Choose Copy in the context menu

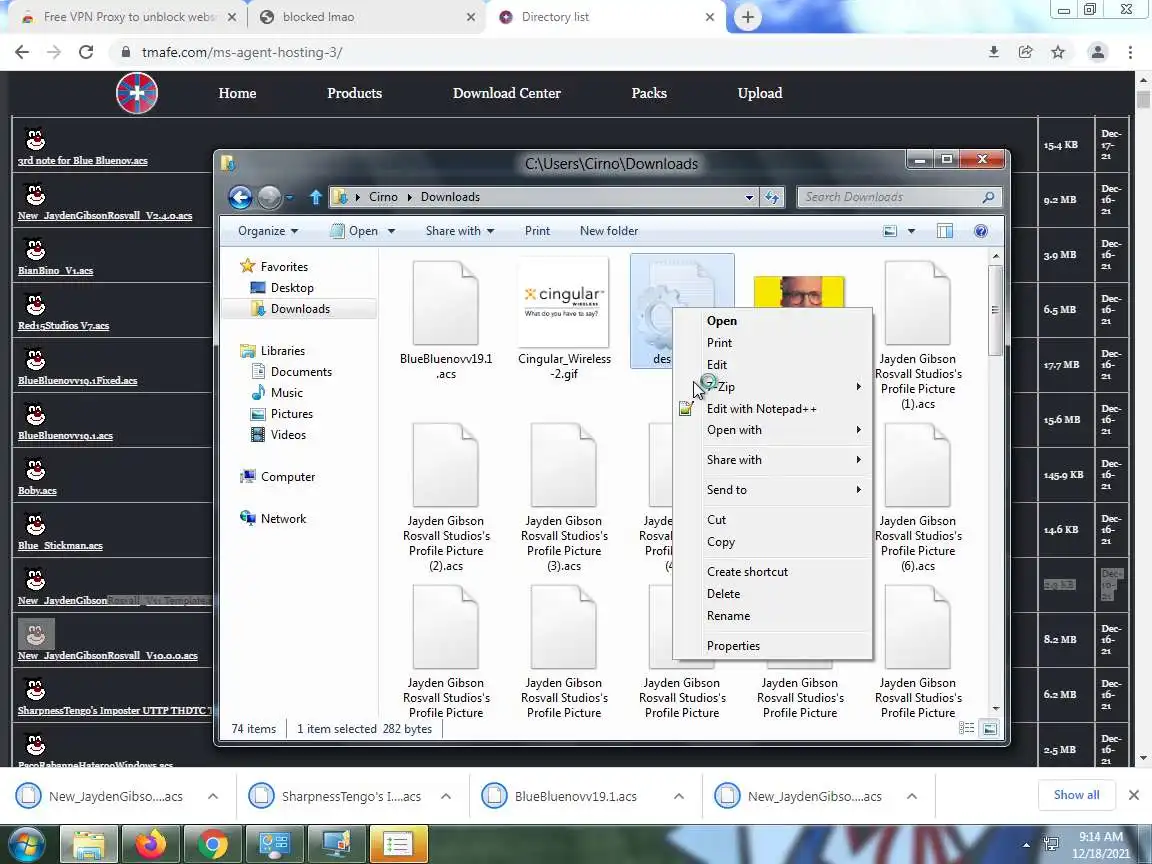point(774,541)
